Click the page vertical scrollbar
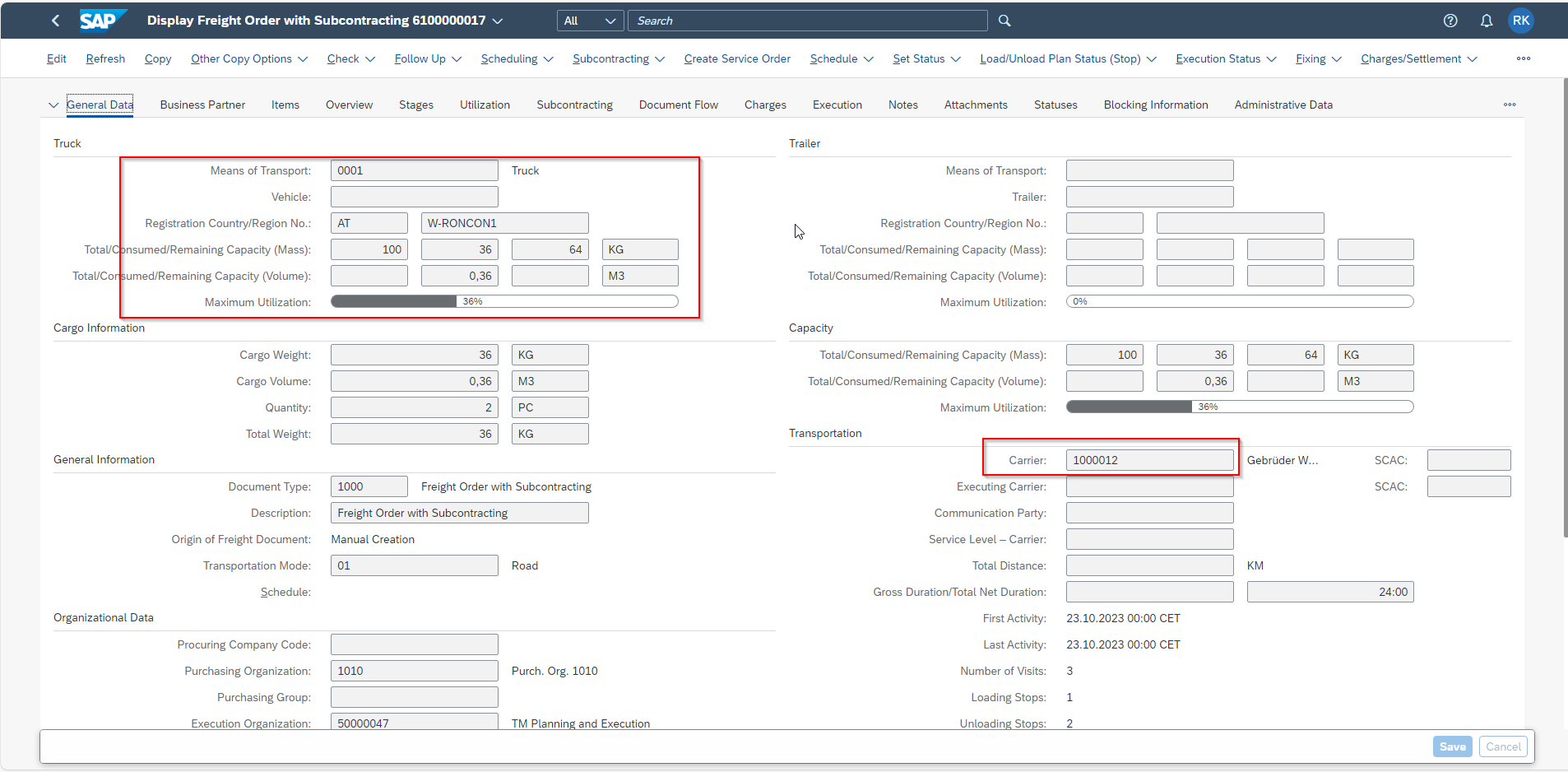The width and height of the screenshot is (1568, 772). (x=1565, y=309)
